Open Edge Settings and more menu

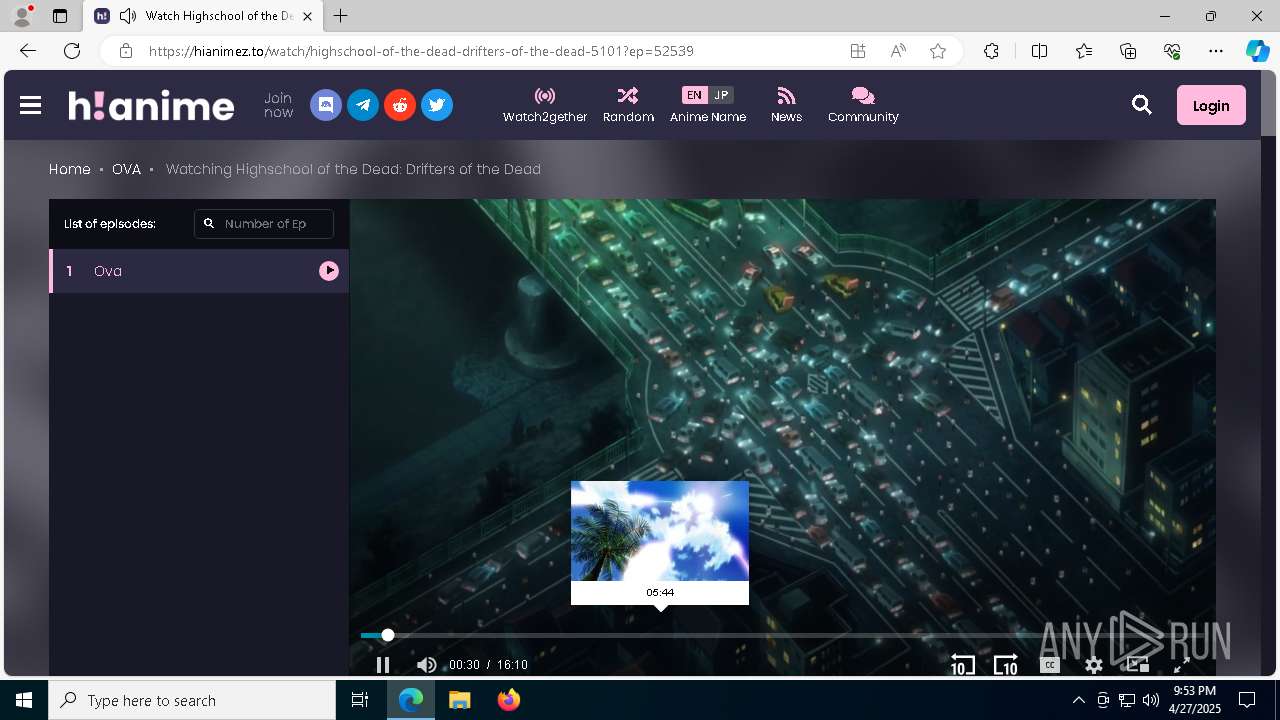pyautogui.click(x=1216, y=51)
